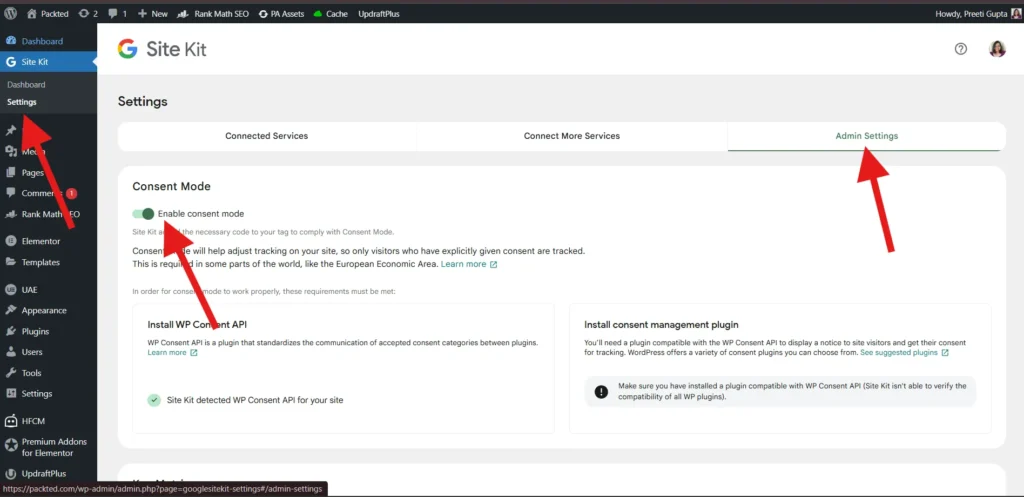Viewport: 1024px width, 497px height.
Task: Open PA Assets admin bar item
Action: point(281,14)
